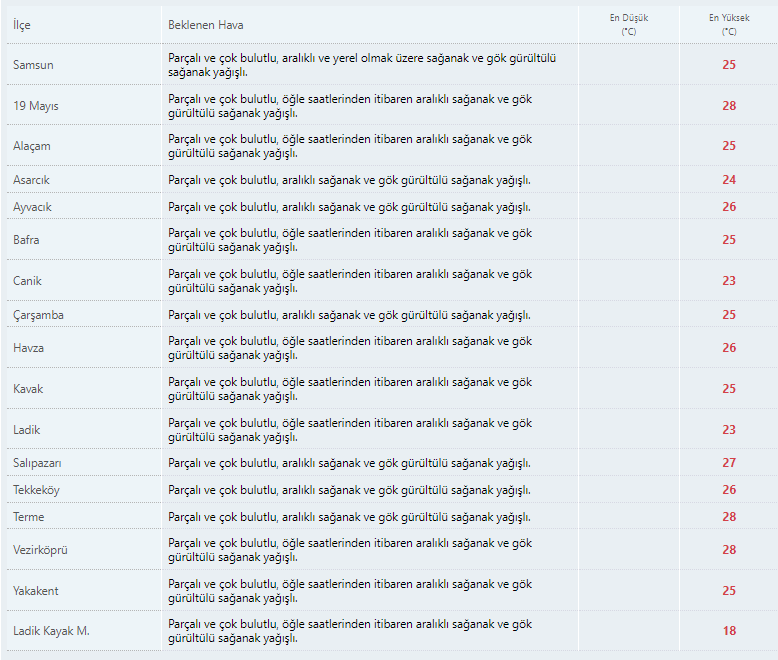Select the Havza district name
This screenshot has height=660, width=778.
pos(28,348)
